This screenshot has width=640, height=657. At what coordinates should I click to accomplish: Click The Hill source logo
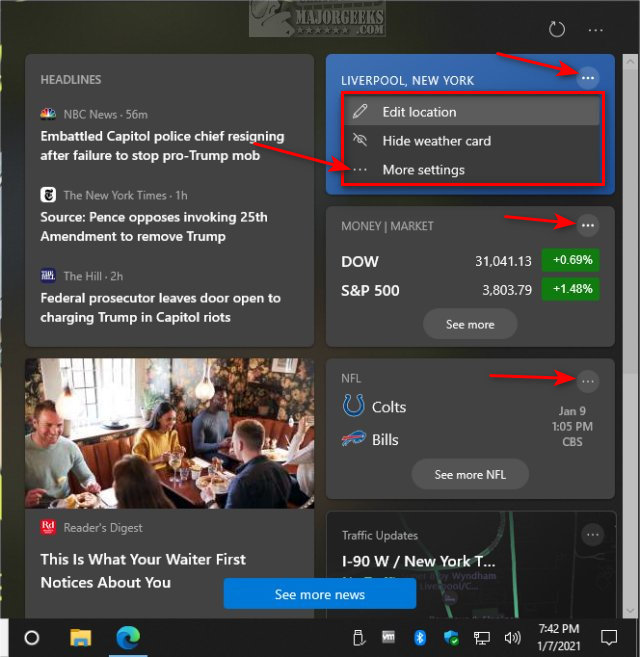48,276
